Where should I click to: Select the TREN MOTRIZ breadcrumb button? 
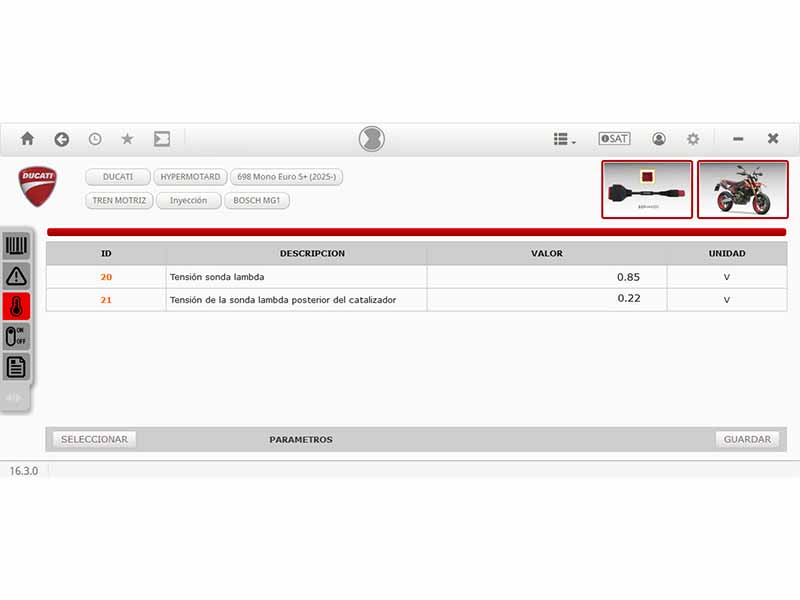[x=119, y=201]
